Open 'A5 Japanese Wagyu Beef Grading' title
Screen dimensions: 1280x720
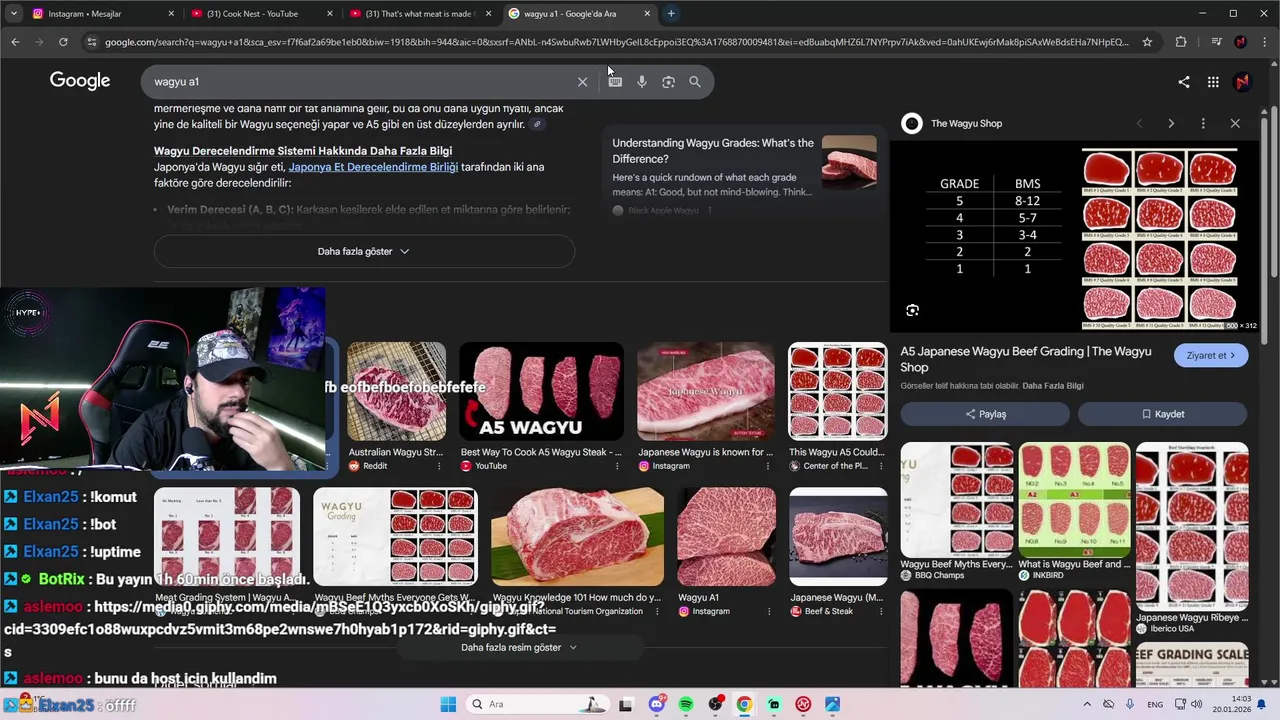pos(1026,359)
